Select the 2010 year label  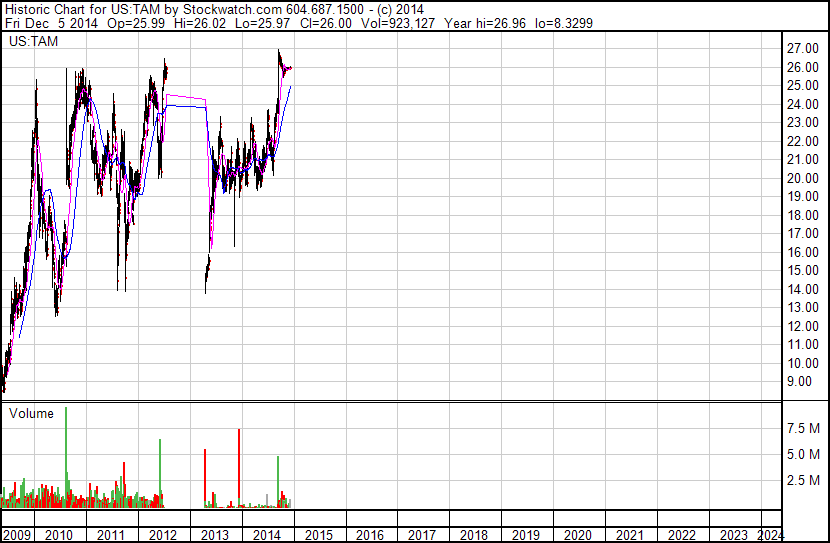59,535
